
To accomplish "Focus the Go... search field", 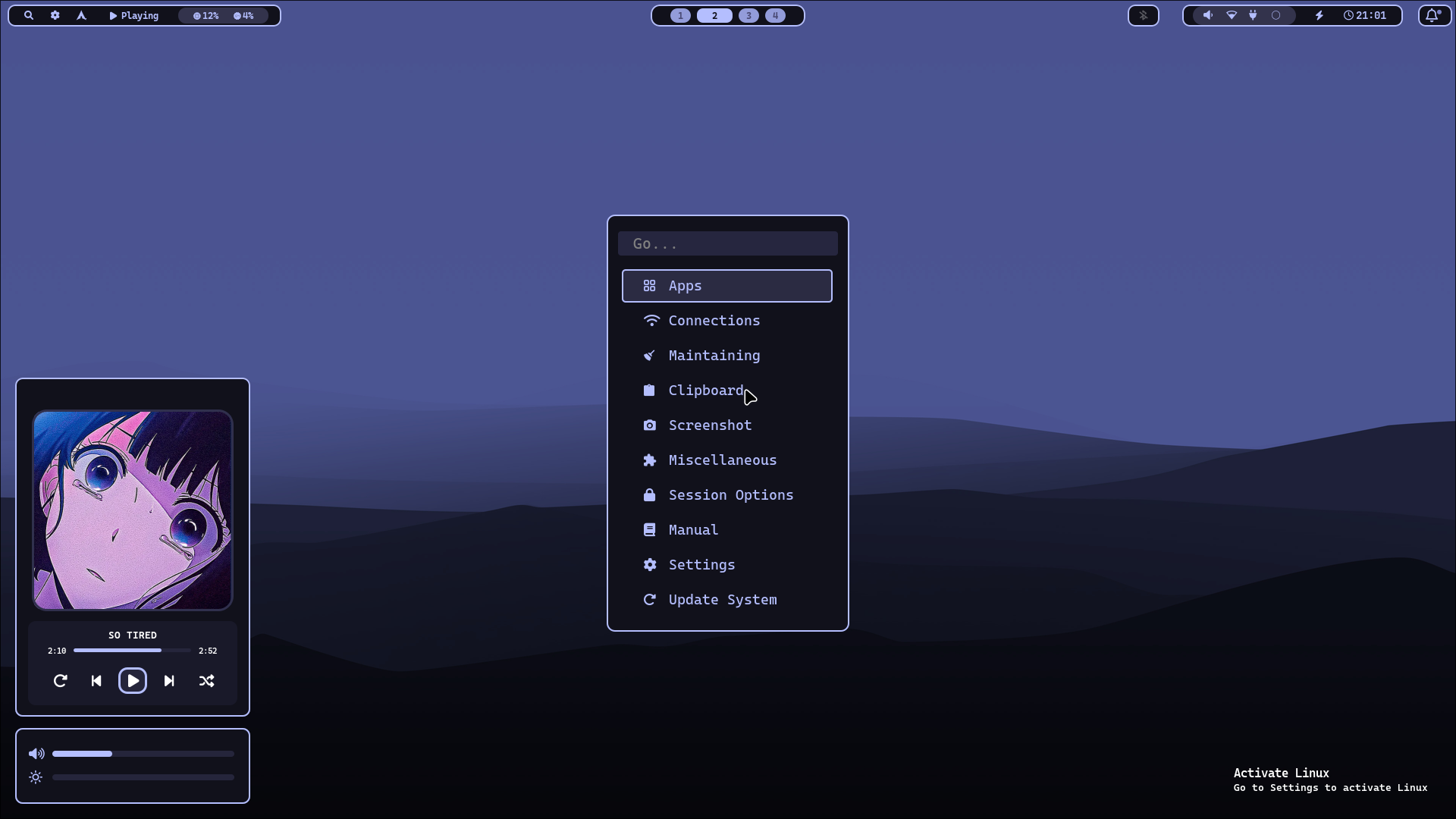I will [728, 243].
